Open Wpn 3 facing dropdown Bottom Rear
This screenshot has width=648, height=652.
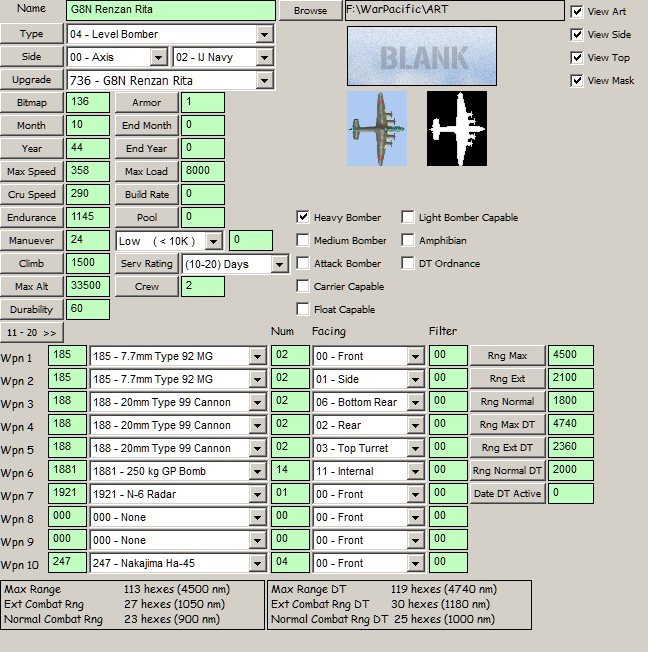[415, 402]
